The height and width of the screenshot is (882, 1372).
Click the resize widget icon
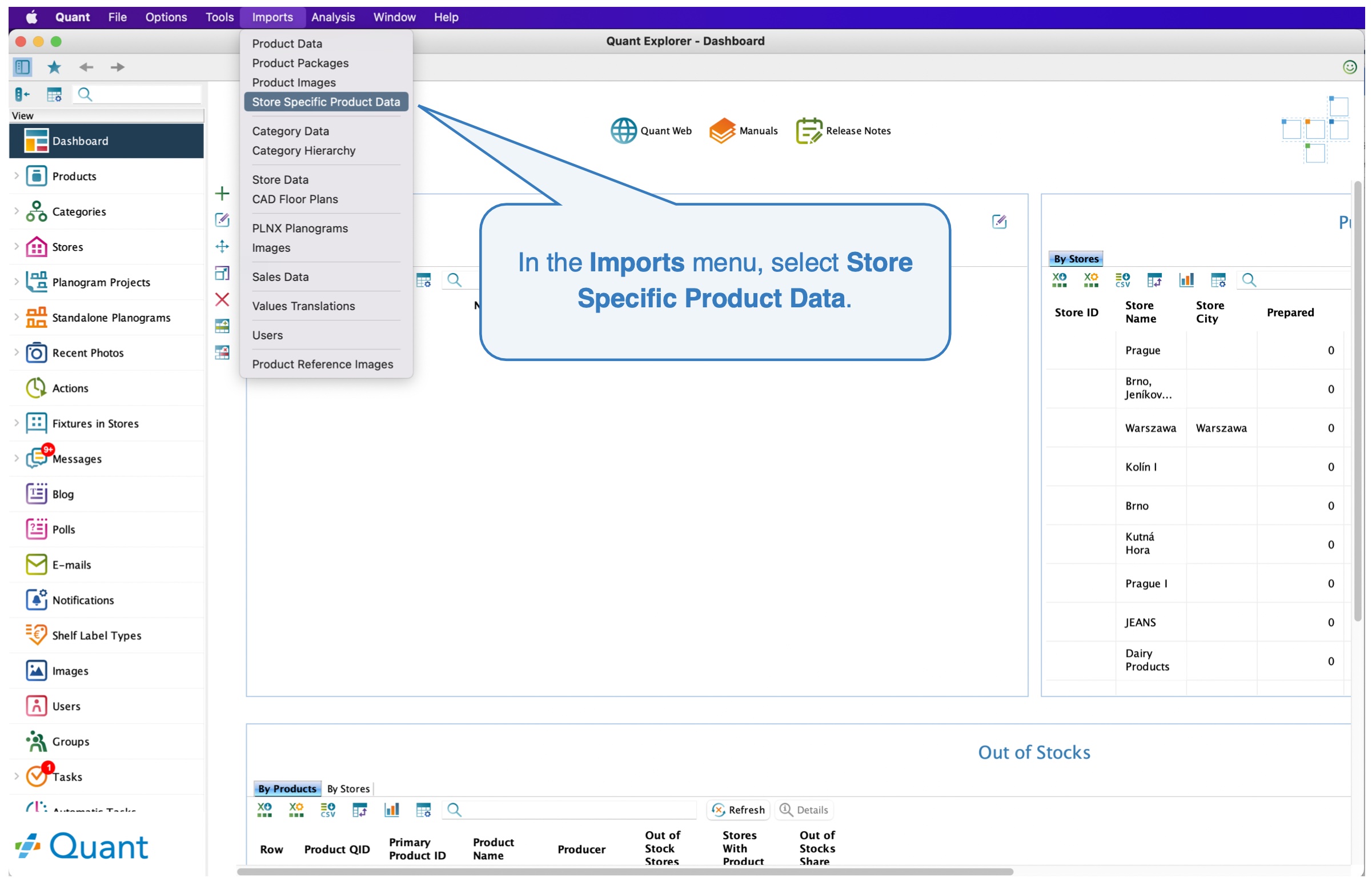point(222,273)
